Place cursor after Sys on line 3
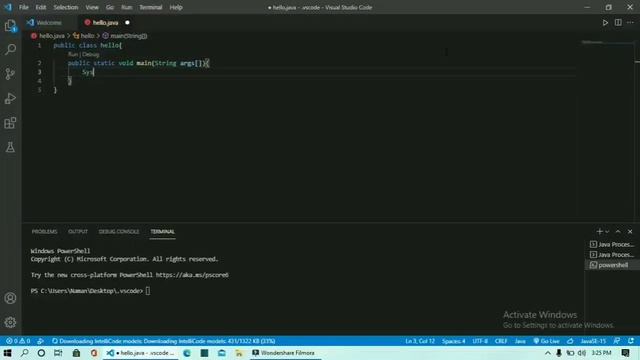This screenshot has width=640, height=360. coord(93,72)
